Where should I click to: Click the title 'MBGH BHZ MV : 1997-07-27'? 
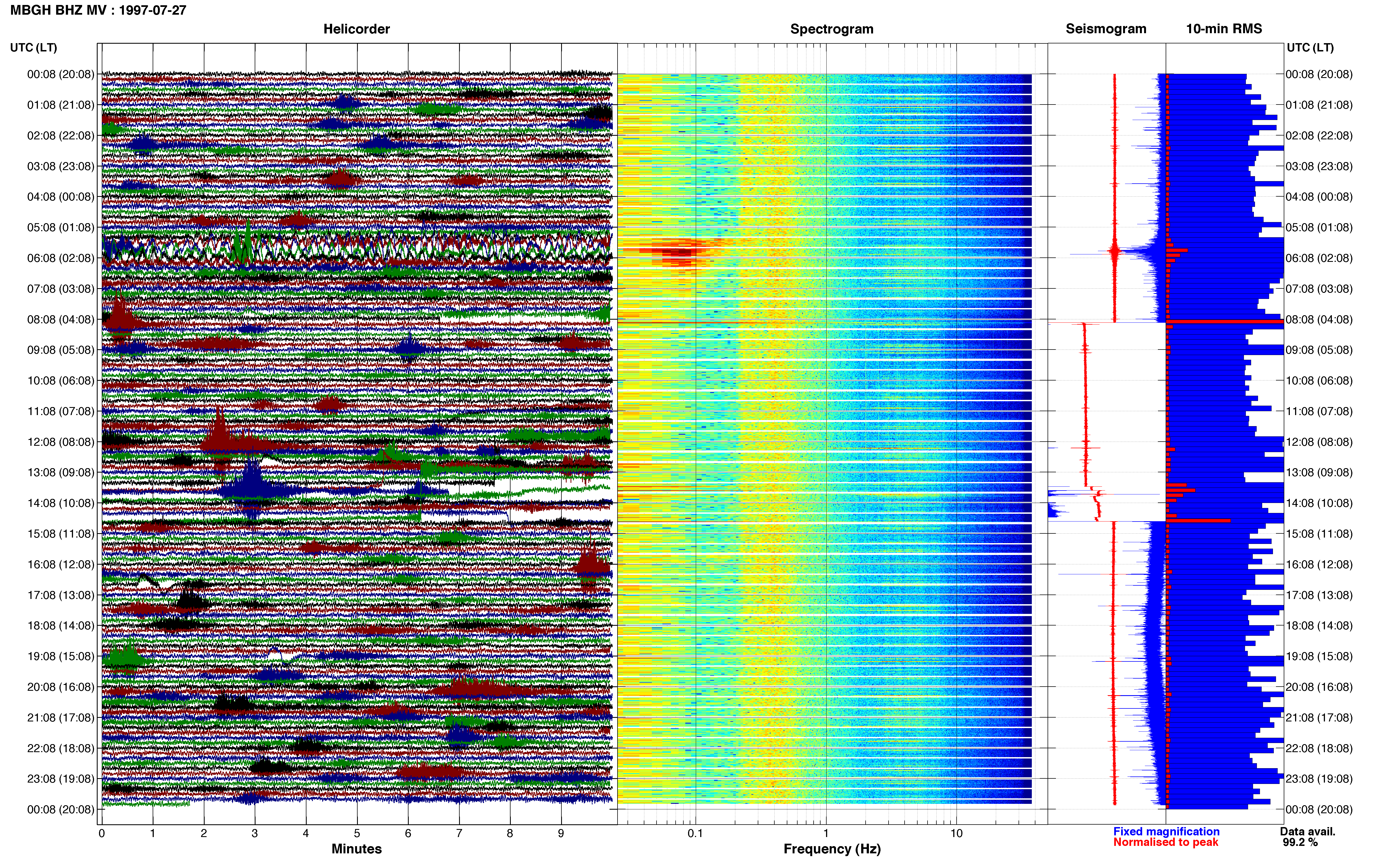coord(98,10)
